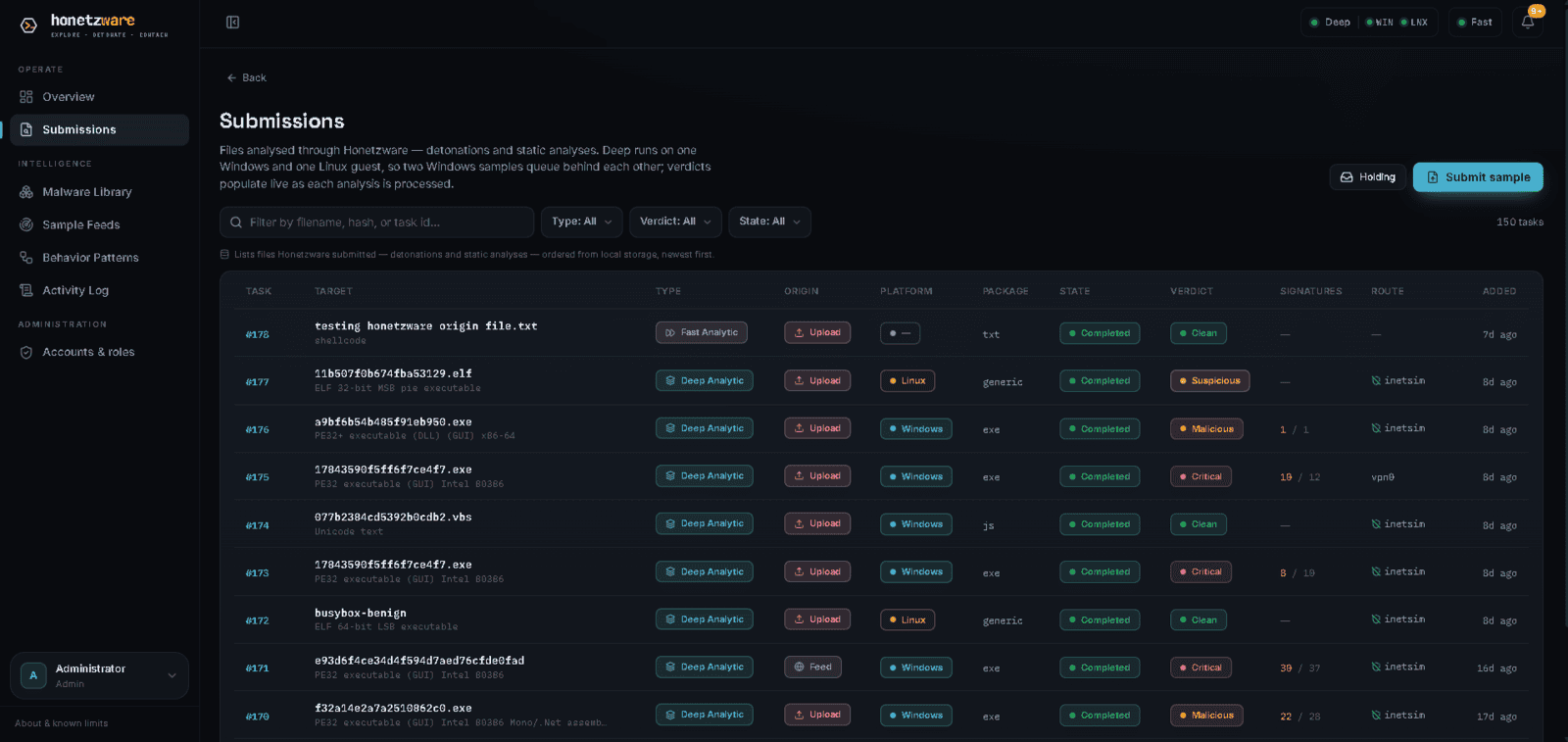Click the Deep Analytic badge on task #177

705,381
